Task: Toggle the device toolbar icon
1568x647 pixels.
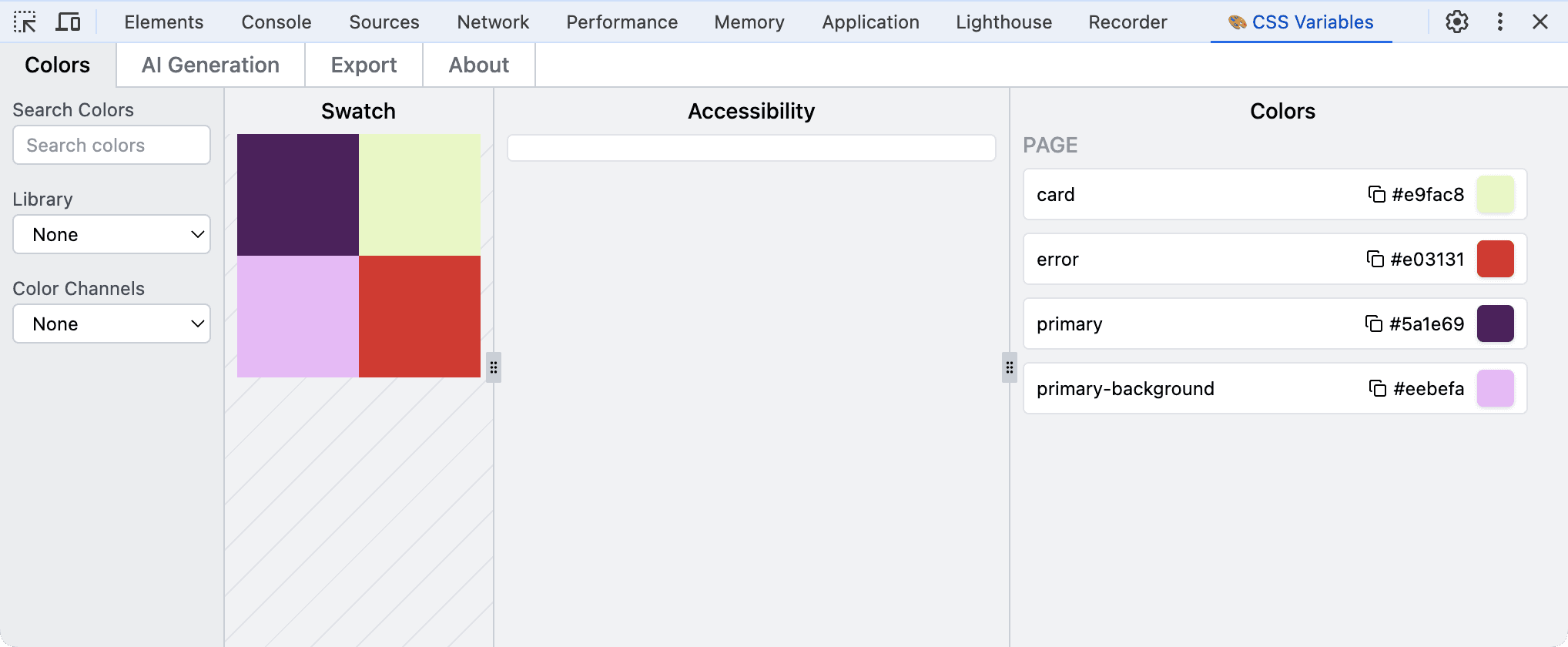Action: pos(68,22)
